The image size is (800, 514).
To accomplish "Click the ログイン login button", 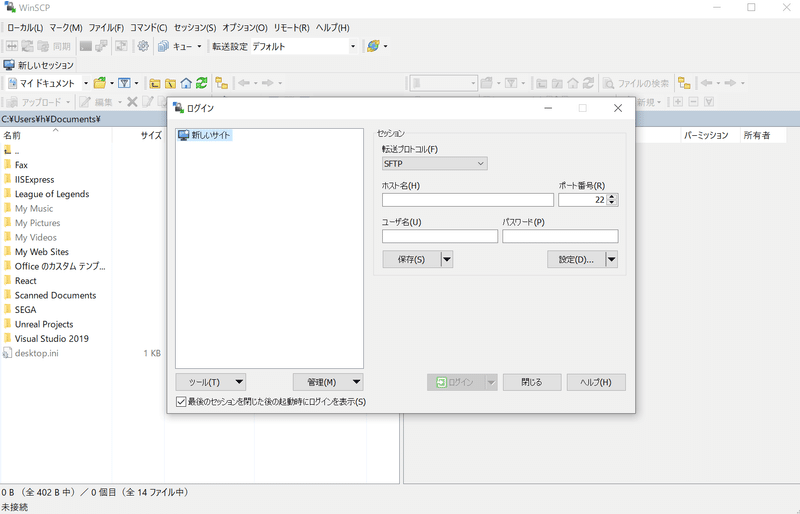I will 456,382.
